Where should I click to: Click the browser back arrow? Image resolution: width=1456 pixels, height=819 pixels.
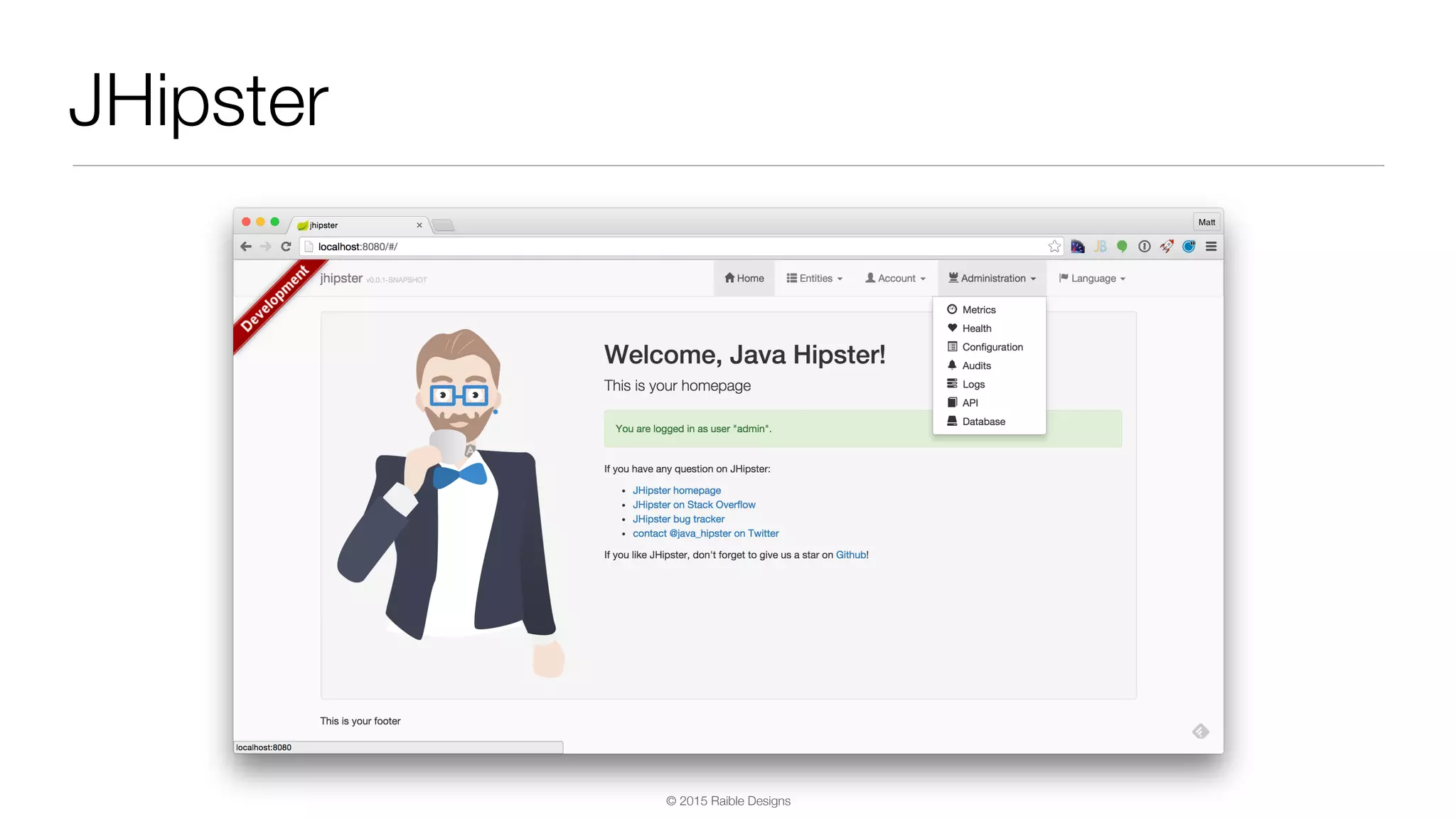[246, 247]
